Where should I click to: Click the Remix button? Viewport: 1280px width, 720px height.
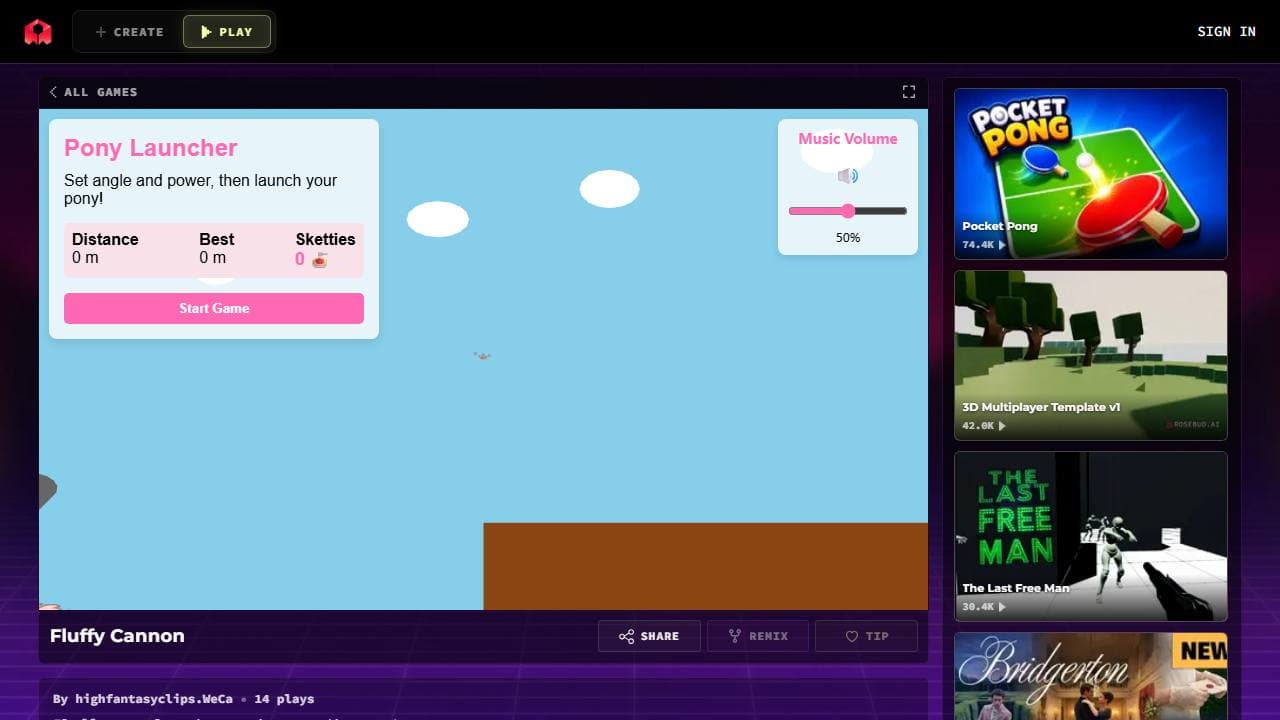758,636
